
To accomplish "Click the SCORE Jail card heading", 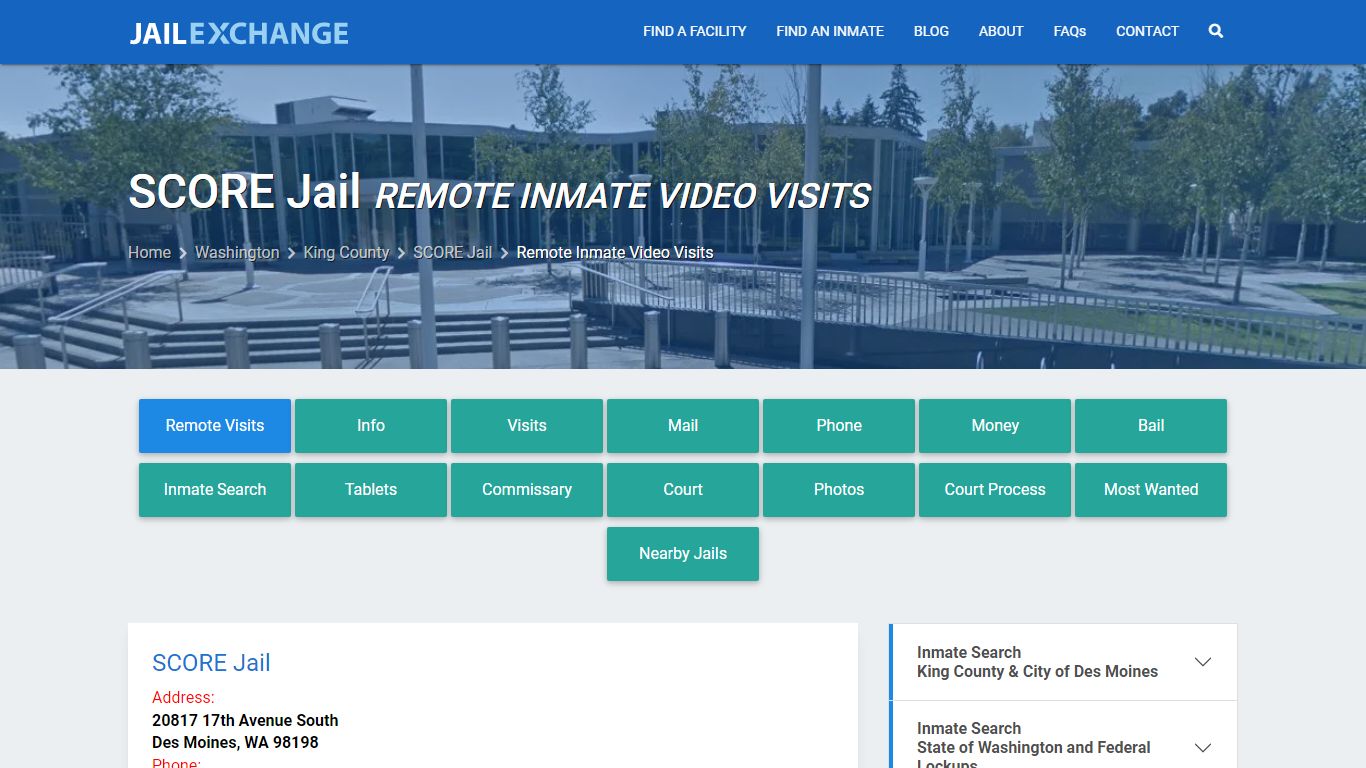I will pyautogui.click(x=211, y=663).
